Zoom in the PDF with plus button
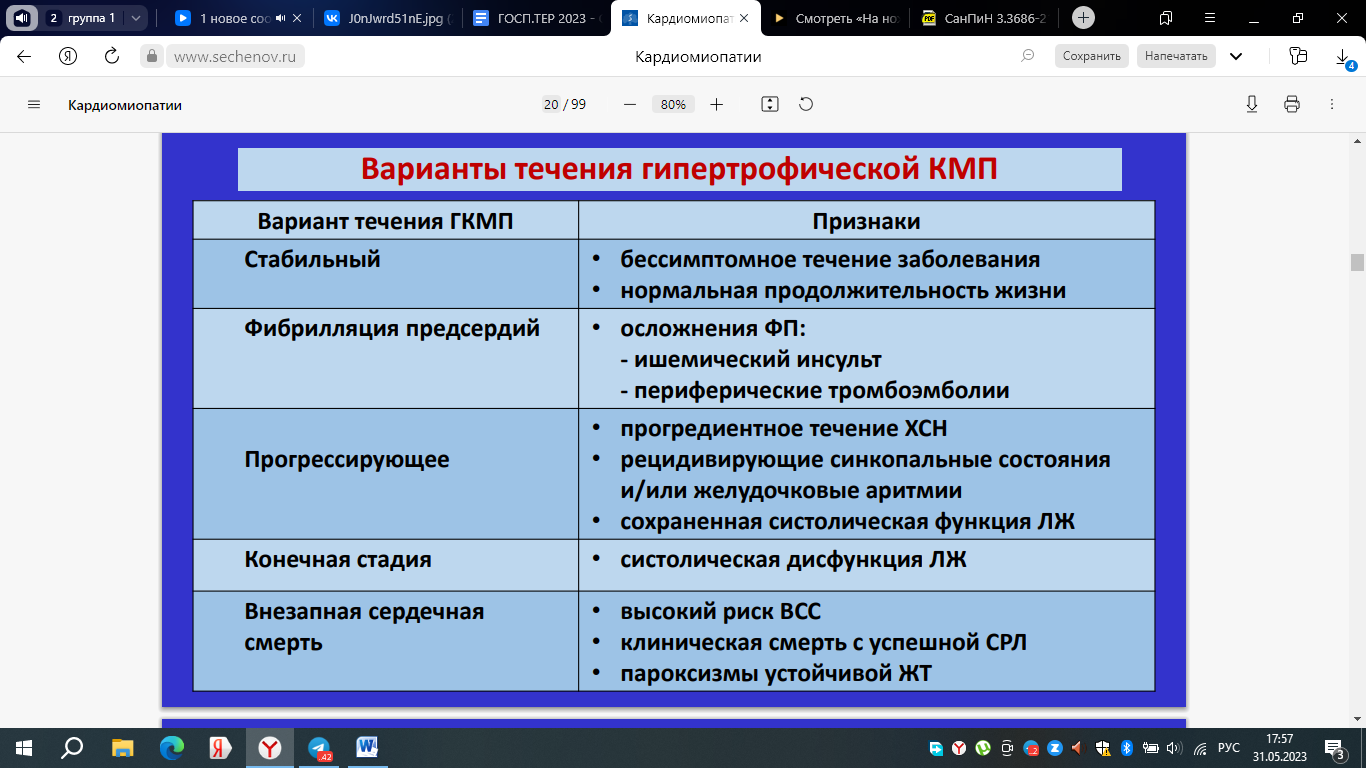The width and height of the screenshot is (1366, 768). coord(716,104)
